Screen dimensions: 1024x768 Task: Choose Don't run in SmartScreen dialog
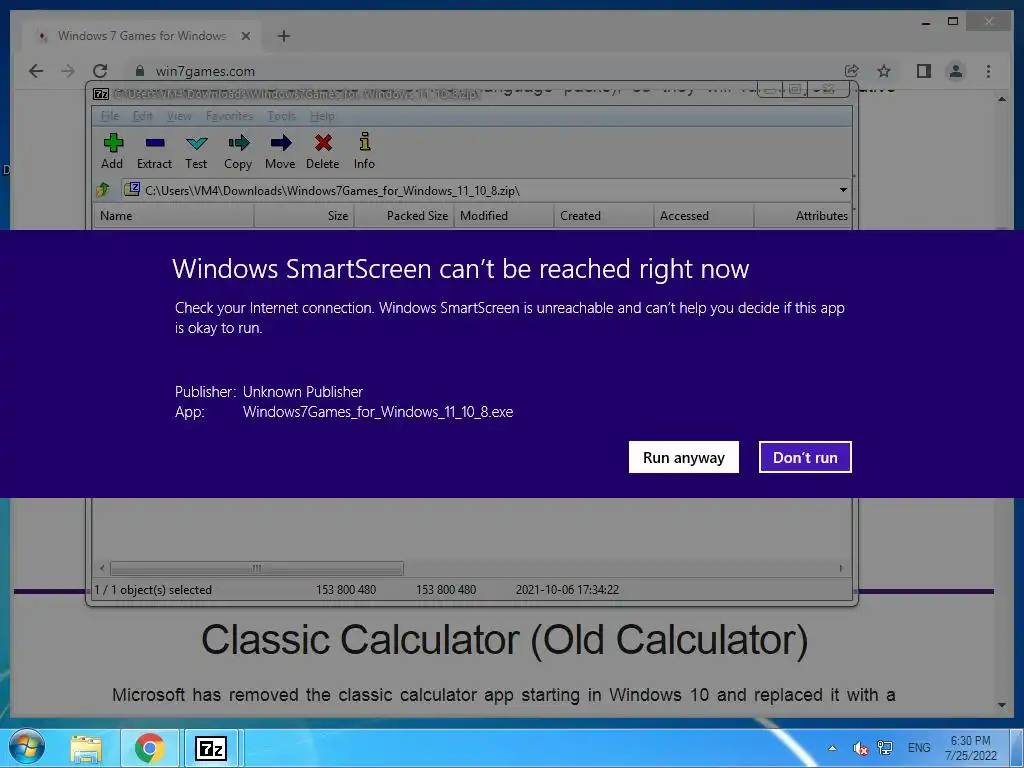[805, 457]
